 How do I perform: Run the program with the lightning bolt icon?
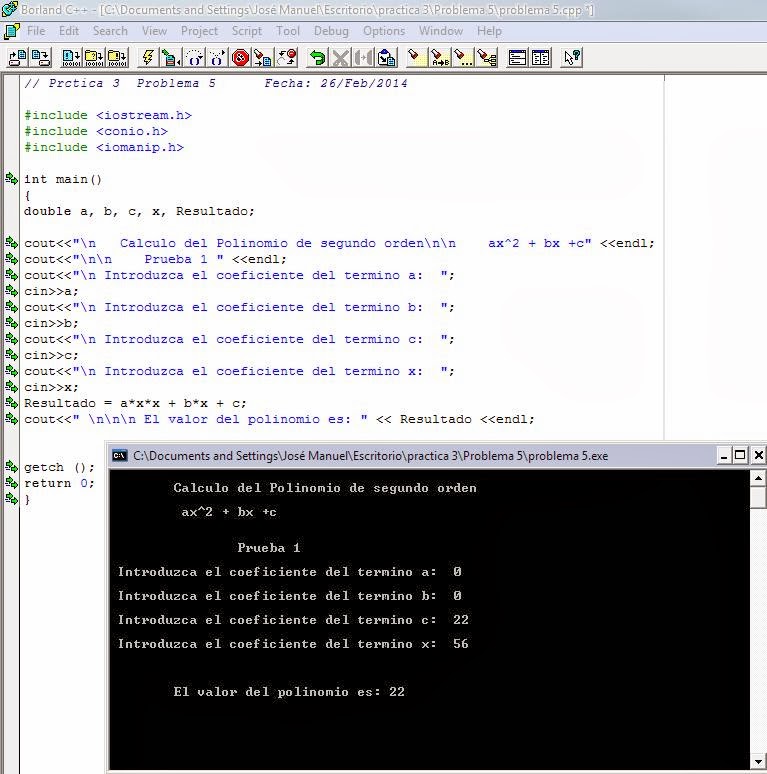point(148,58)
